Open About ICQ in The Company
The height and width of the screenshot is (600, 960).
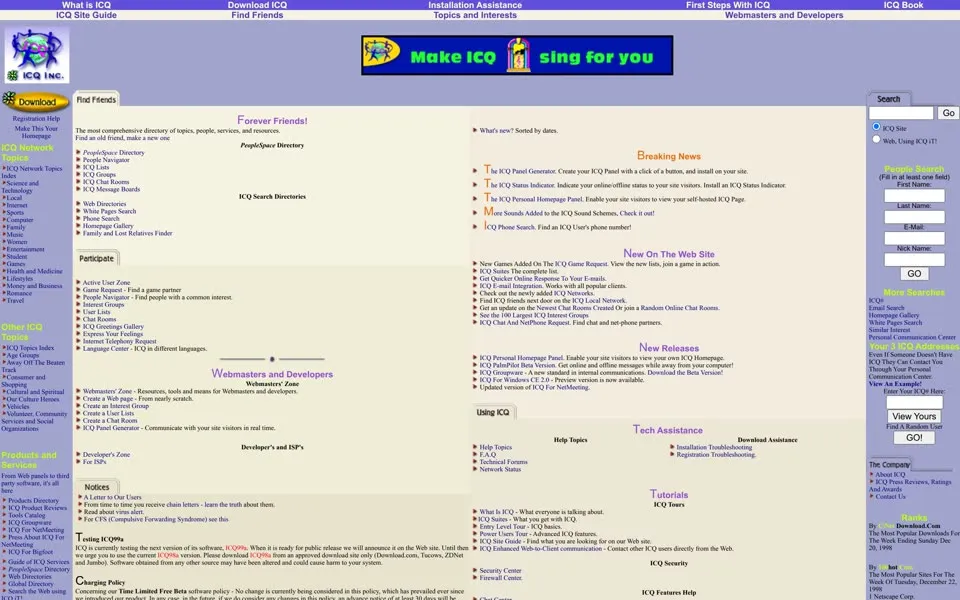tap(890, 474)
